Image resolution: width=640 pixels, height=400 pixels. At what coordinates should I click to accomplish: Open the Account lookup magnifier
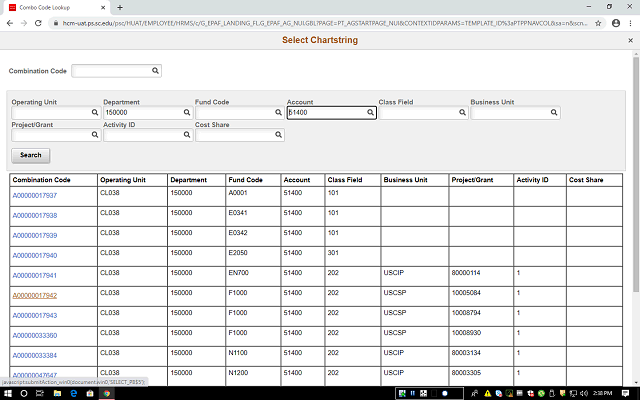[x=370, y=112]
